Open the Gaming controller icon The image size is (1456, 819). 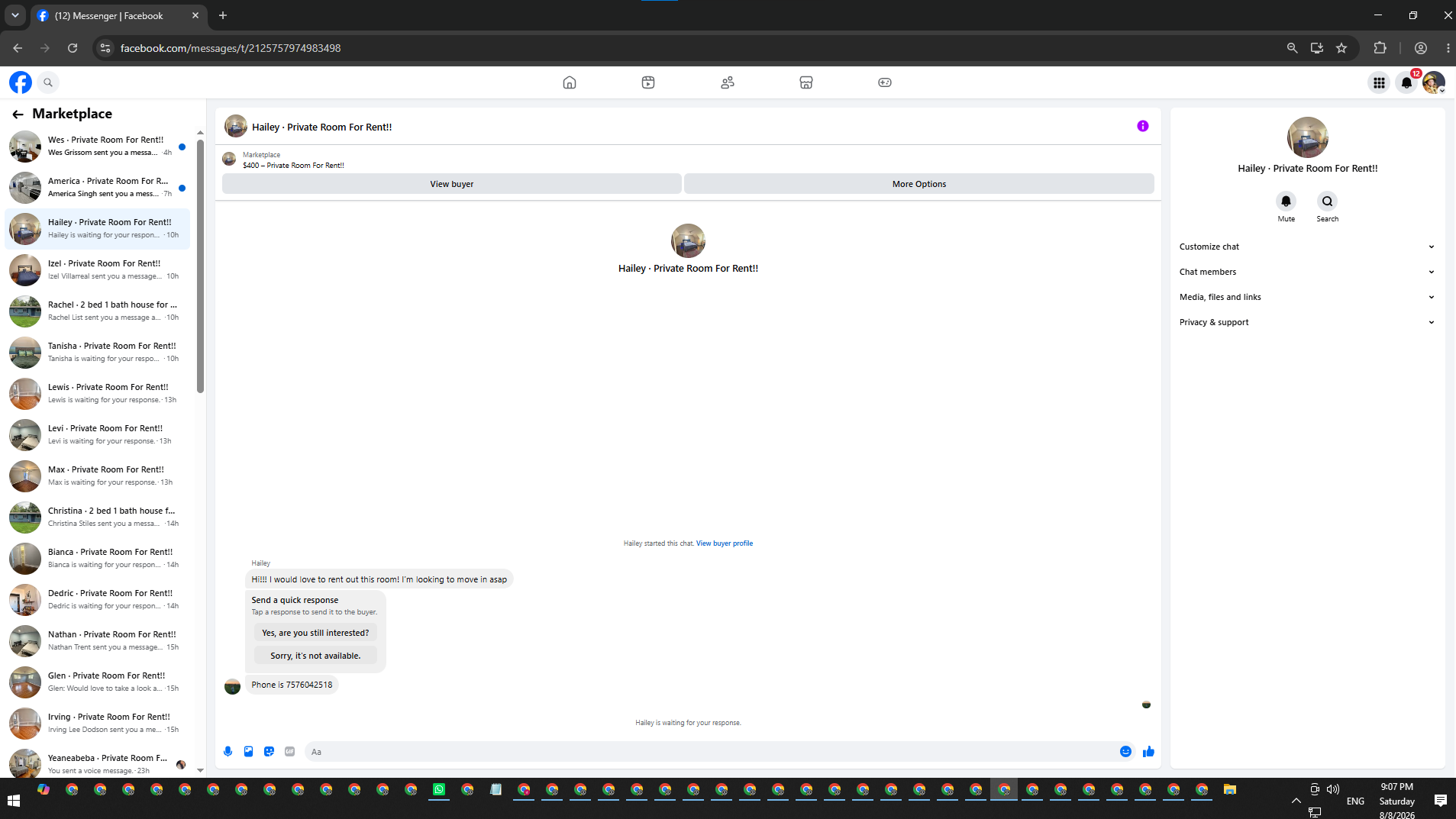pyautogui.click(x=885, y=82)
